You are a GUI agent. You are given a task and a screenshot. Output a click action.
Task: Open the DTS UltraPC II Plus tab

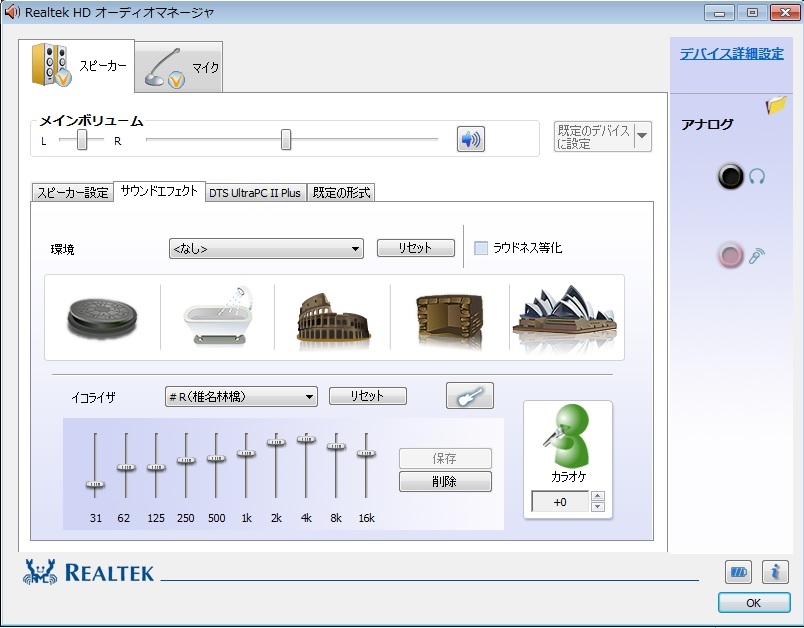[255, 193]
